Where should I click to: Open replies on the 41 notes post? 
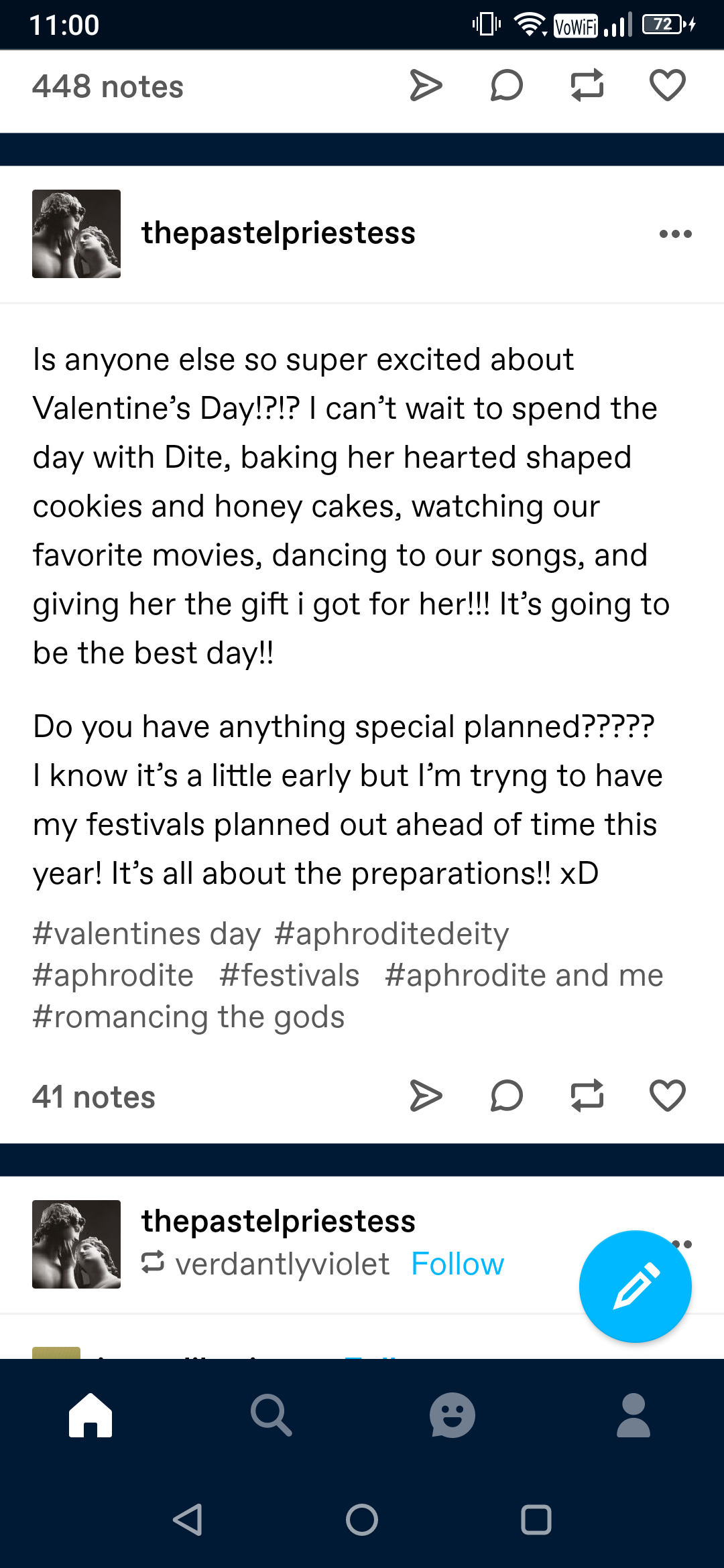pos(507,1096)
